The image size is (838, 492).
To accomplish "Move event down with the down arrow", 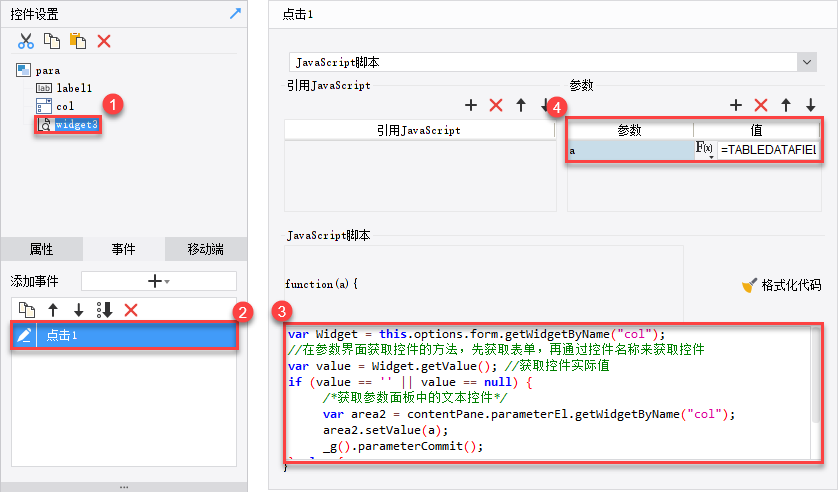I will 79,310.
